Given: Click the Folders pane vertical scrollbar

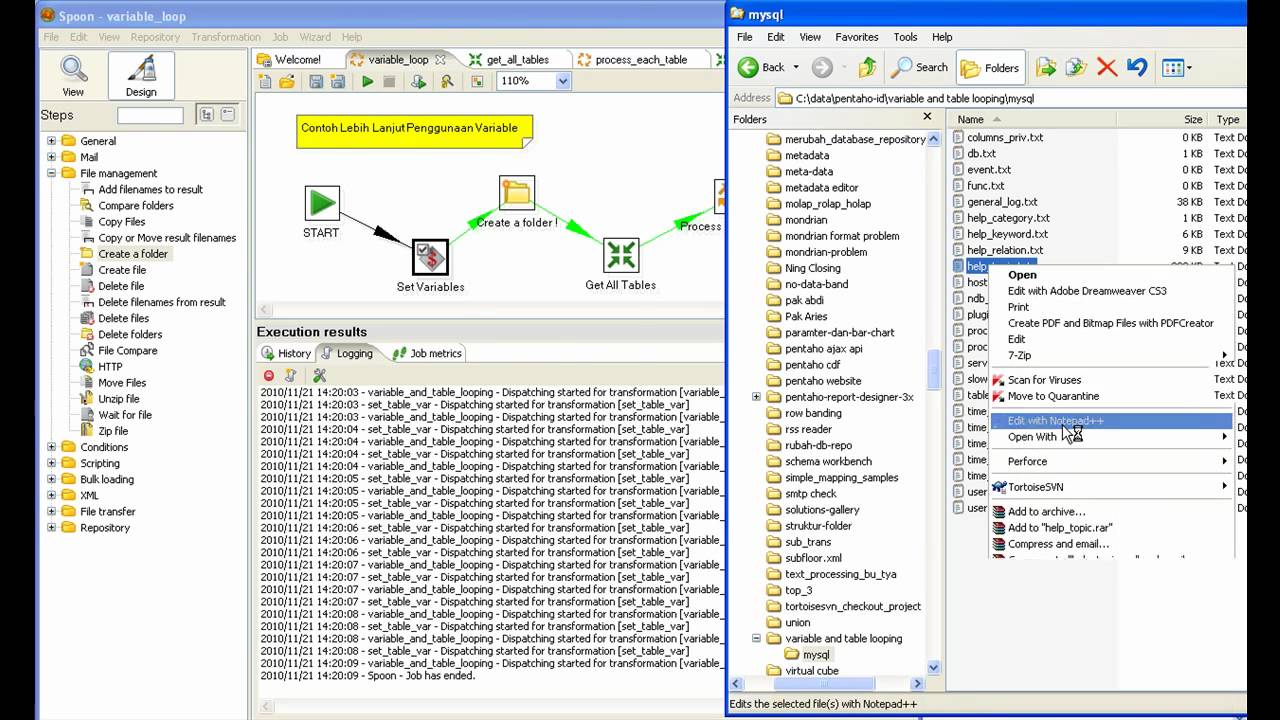Looking at the screenshot, I should tap(934, 370).
